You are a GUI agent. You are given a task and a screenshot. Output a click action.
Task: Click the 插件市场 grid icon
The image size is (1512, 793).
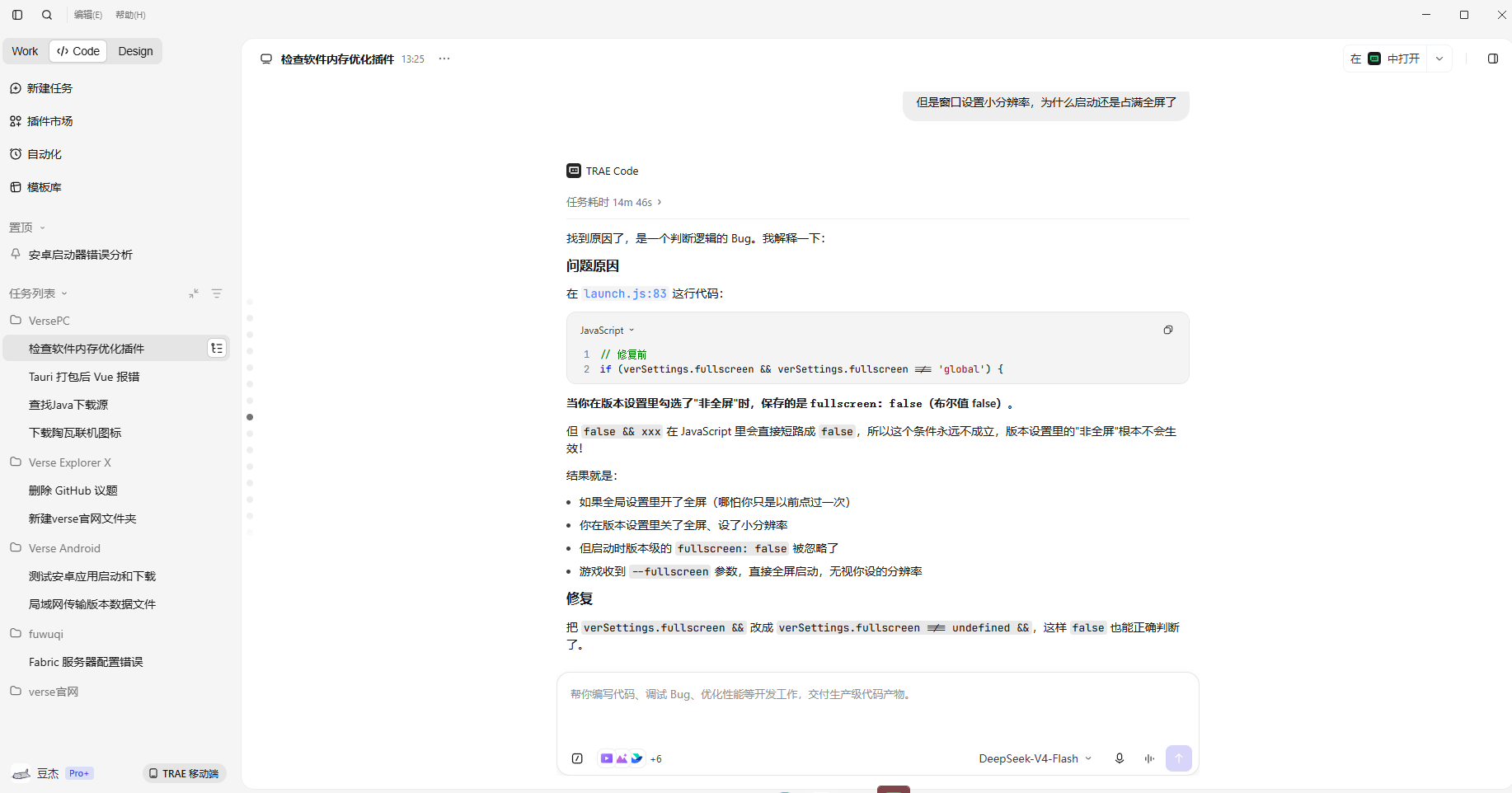16,121
